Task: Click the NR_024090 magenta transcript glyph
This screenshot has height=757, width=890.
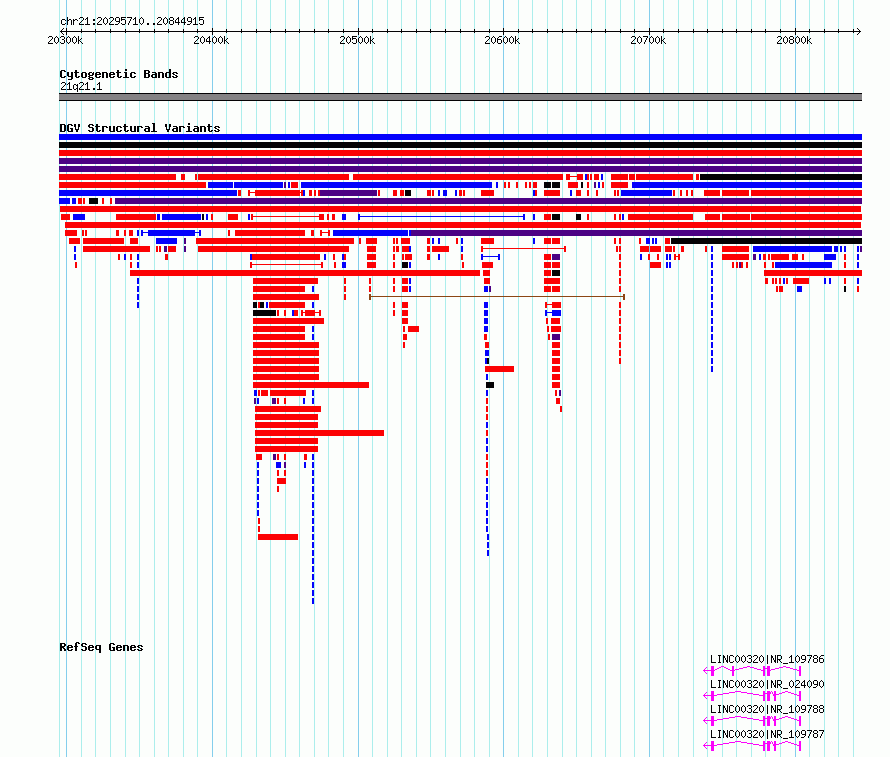Action: [x=752, y=696]
